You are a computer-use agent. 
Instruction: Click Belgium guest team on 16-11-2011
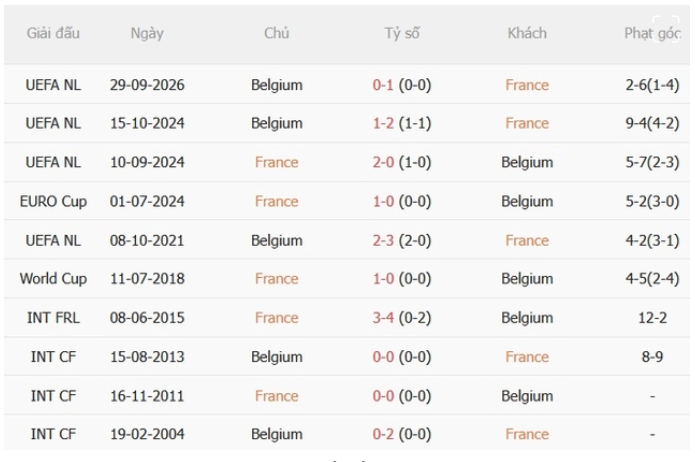tap(527, 396)
